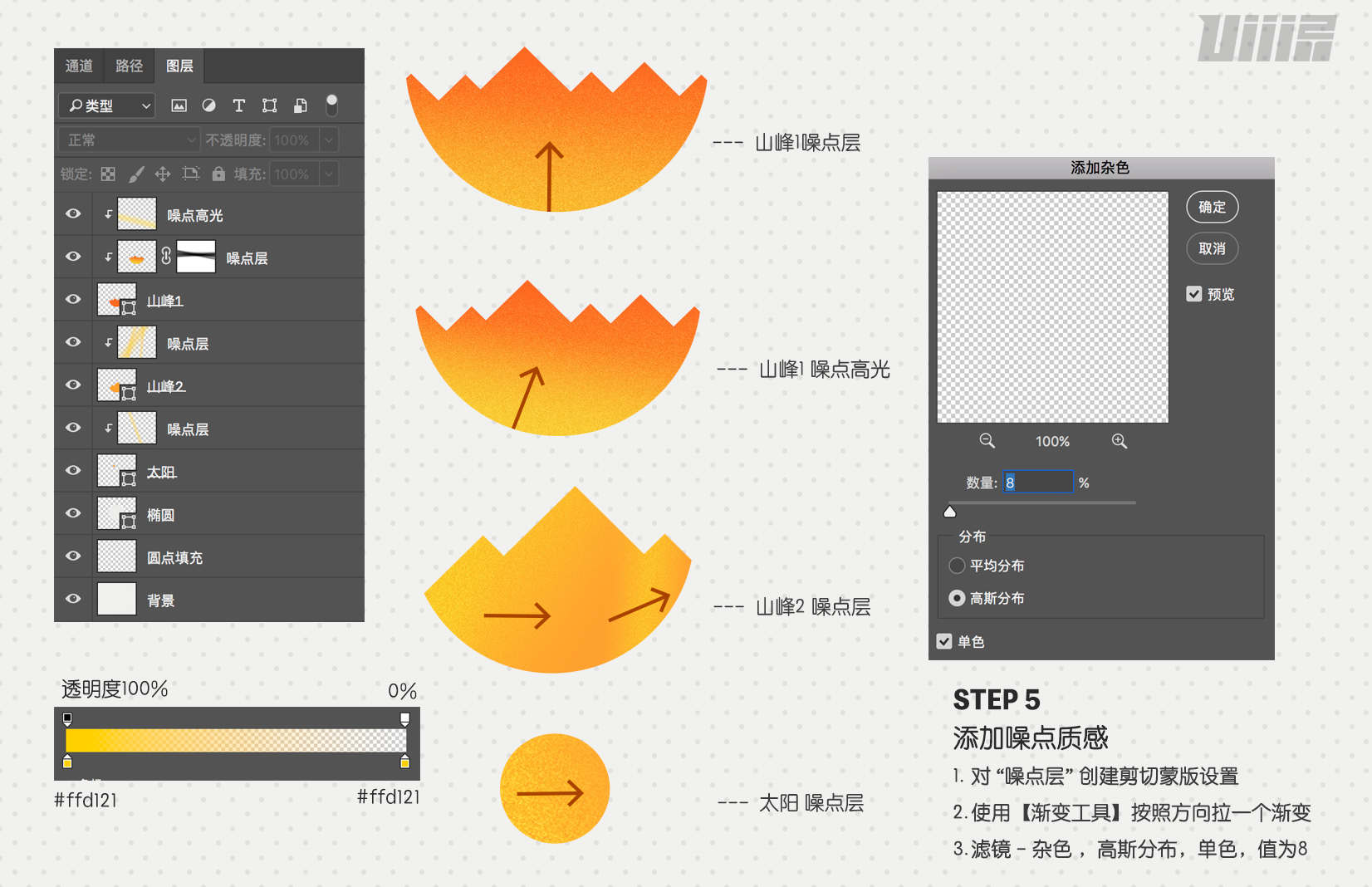1372x887 pixels.
Task: Hide the 太阳 layer
Action: coord(73,470)
